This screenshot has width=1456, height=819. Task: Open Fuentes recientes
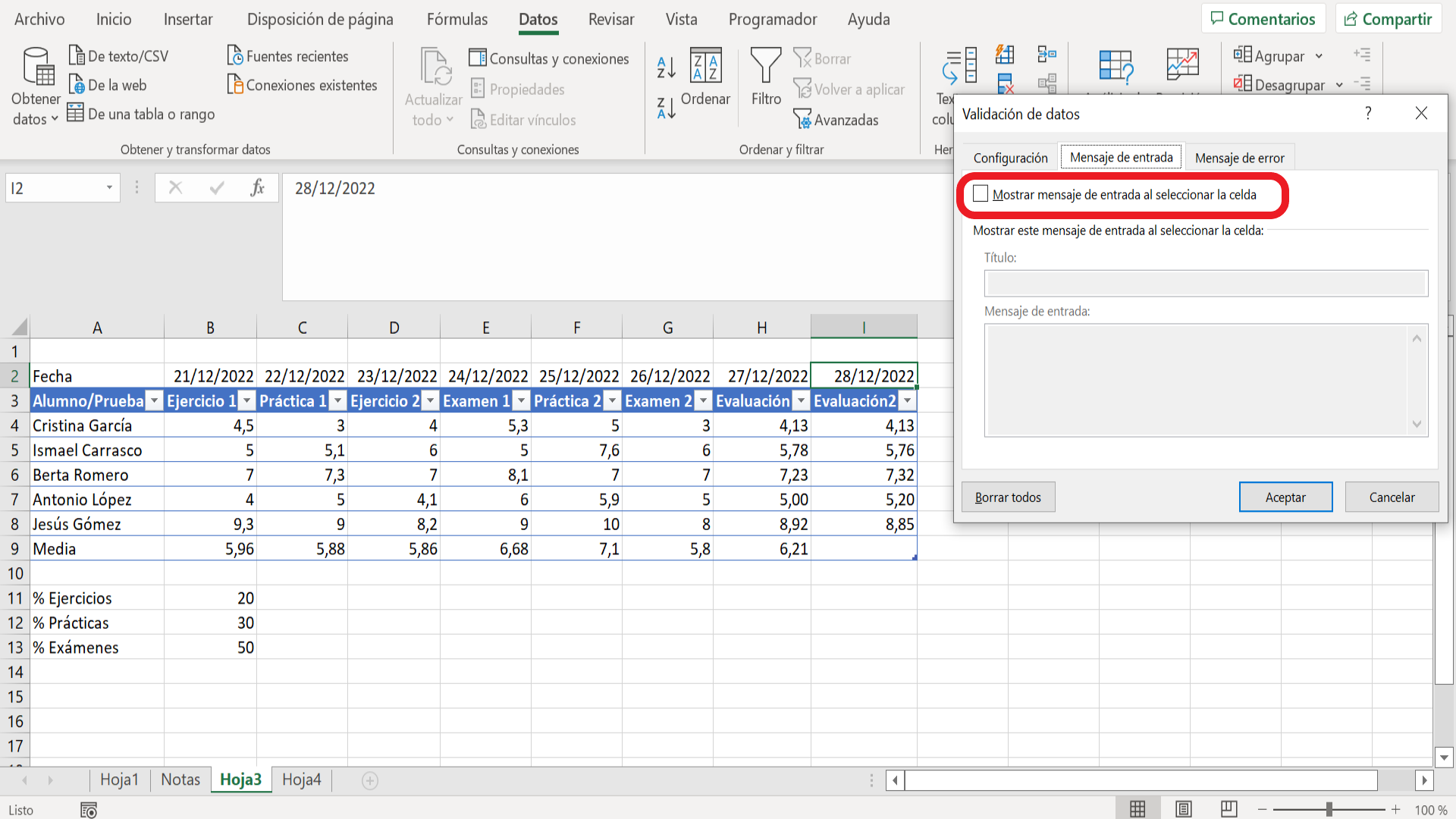(288, 56)
